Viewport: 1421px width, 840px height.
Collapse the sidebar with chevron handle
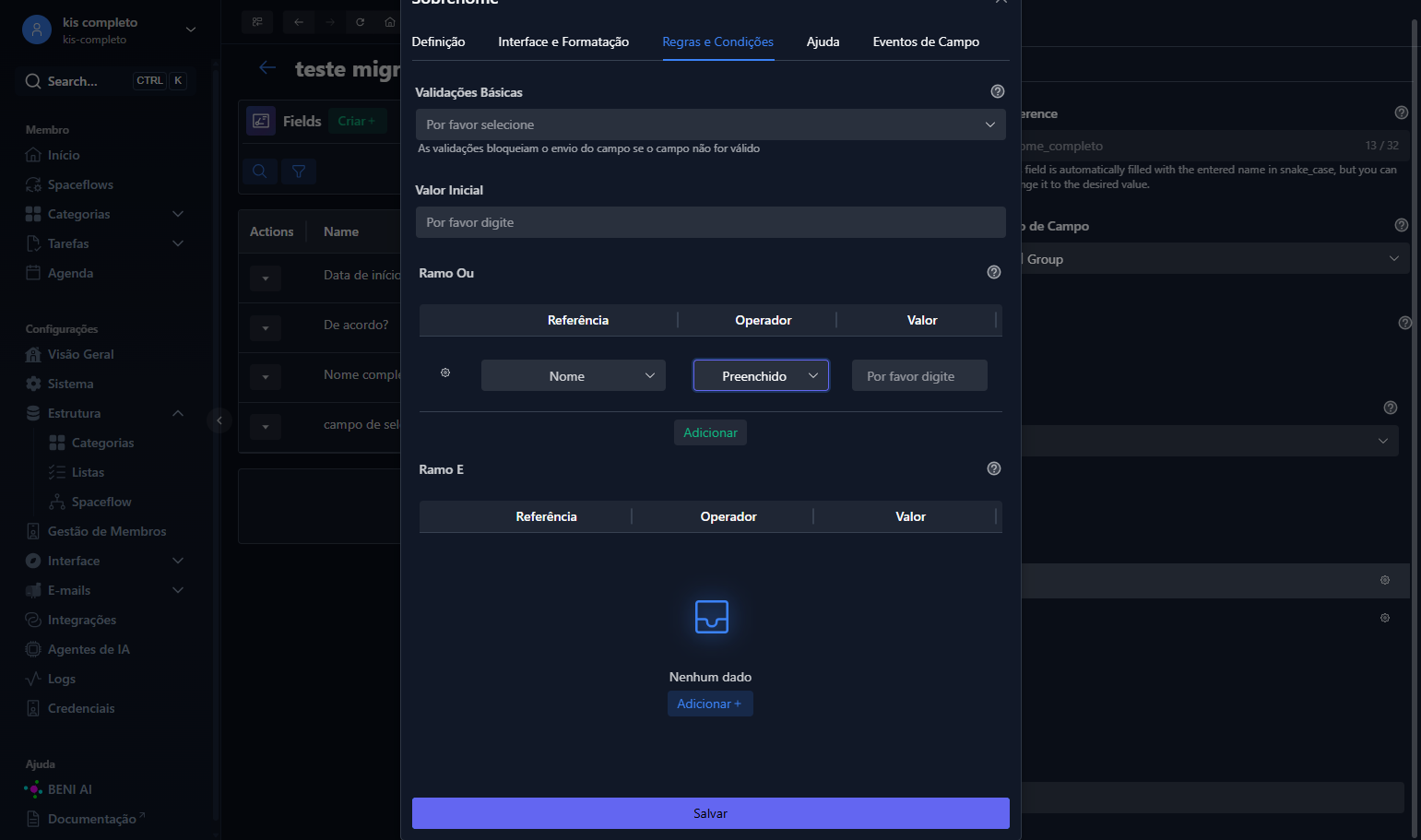pyautogui.click(x=219, y=420)
